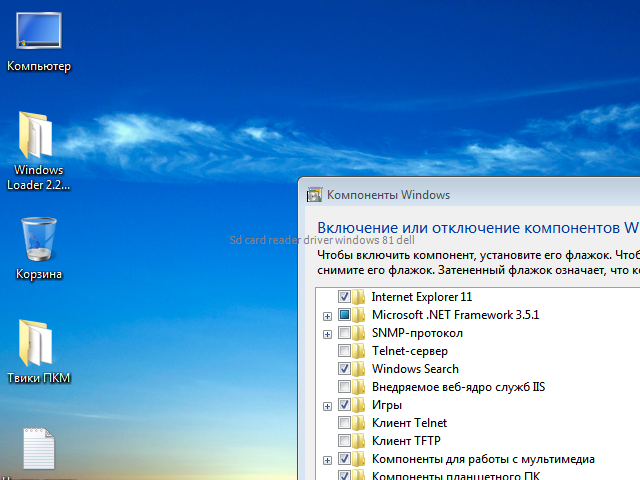The width and height of the screenshot is (640, 480).
Task: Uncheck the Internet Explorer 11 checkbox
Action: [344, 297]
